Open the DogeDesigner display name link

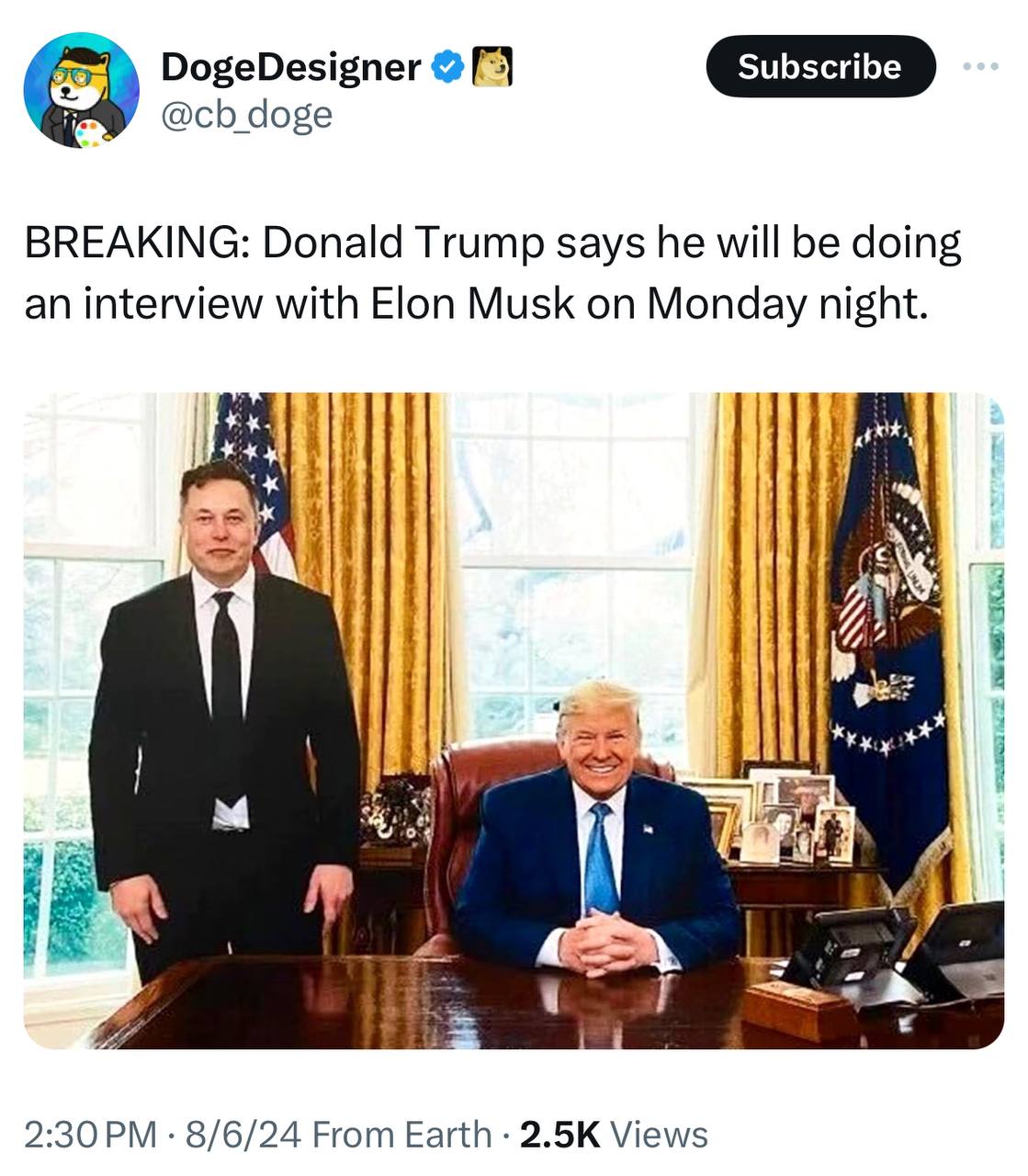(290, 66)
